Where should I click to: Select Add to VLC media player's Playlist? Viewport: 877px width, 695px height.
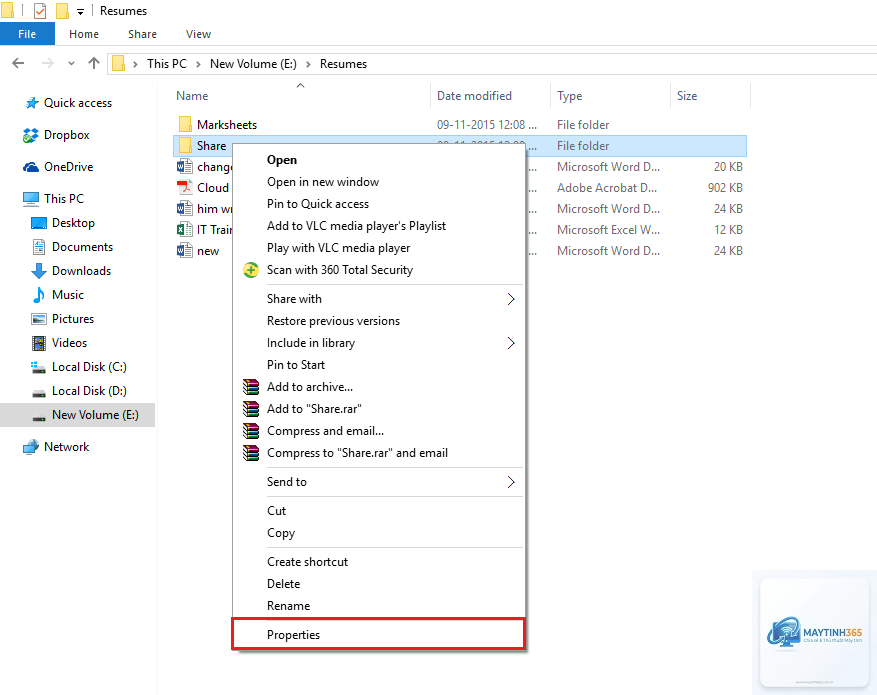pyautogui.click(x=379, y=226)
